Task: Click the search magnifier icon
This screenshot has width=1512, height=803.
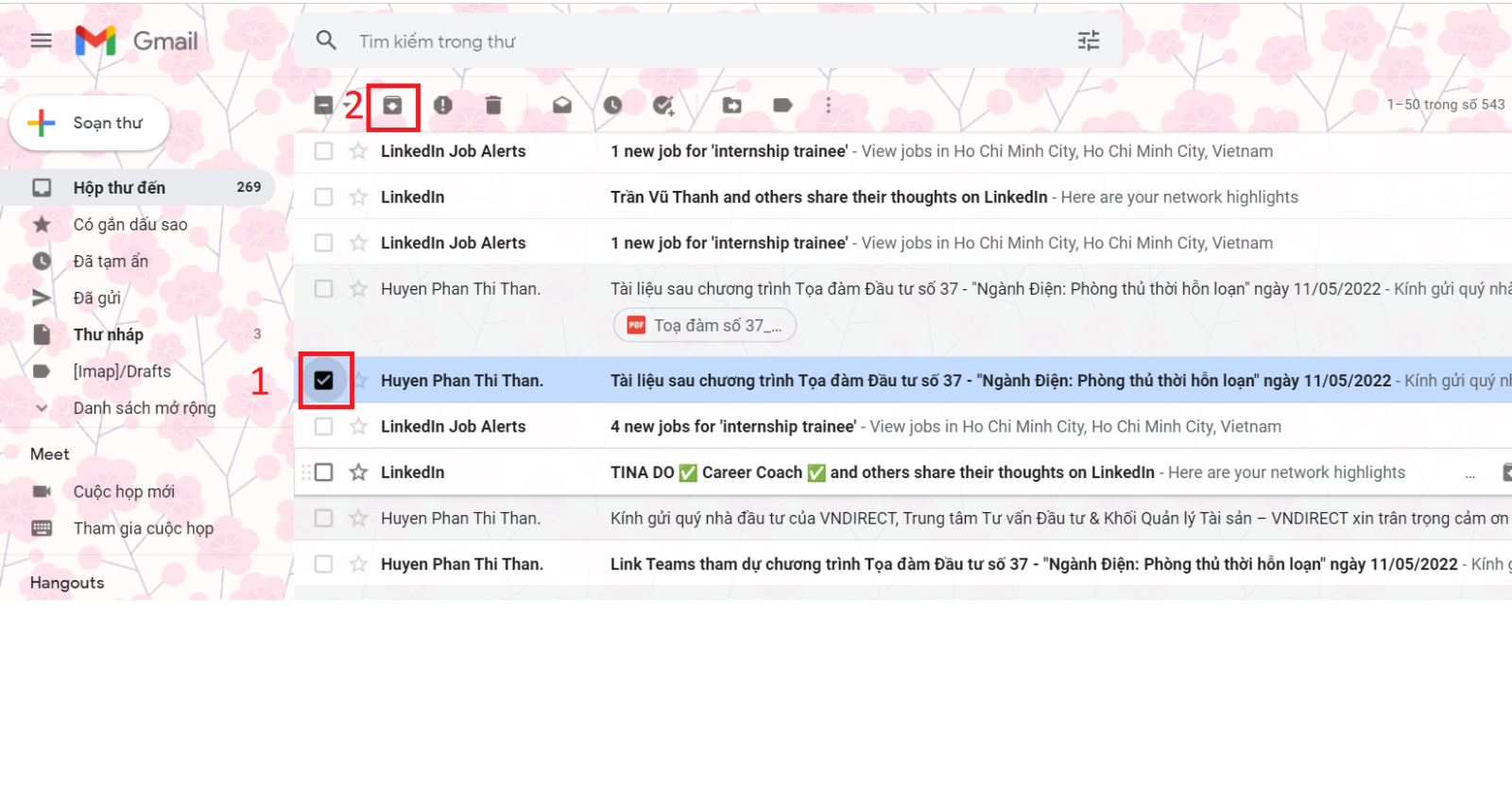Action: click(x=326, y=41)
